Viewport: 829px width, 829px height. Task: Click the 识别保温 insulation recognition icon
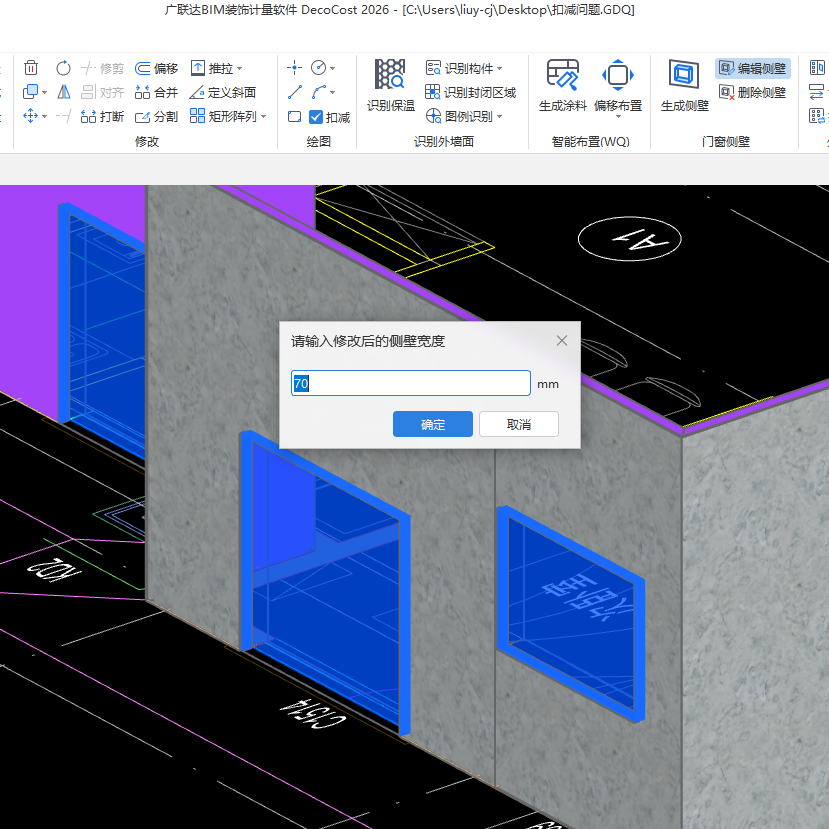(390, 85)
